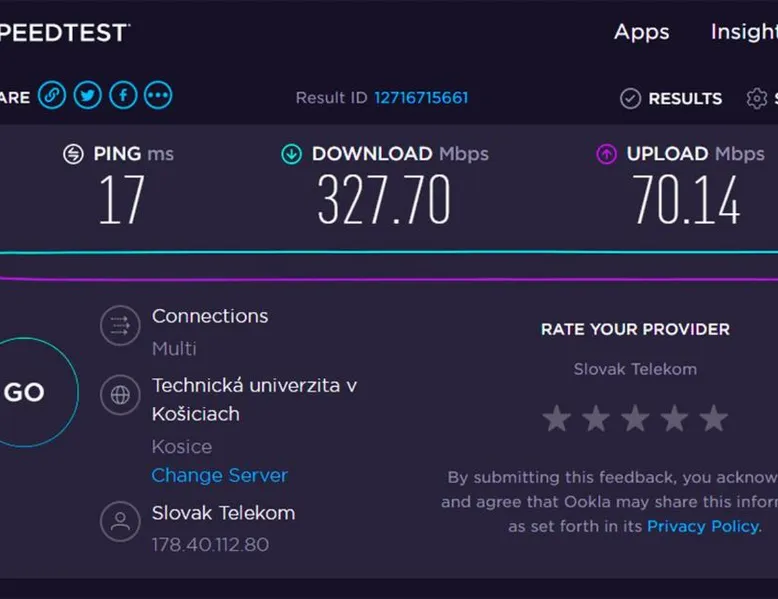Start a new test with GO
Viewport: 778px width, 599px height.
pyautogui.click(x=24, y=392)
